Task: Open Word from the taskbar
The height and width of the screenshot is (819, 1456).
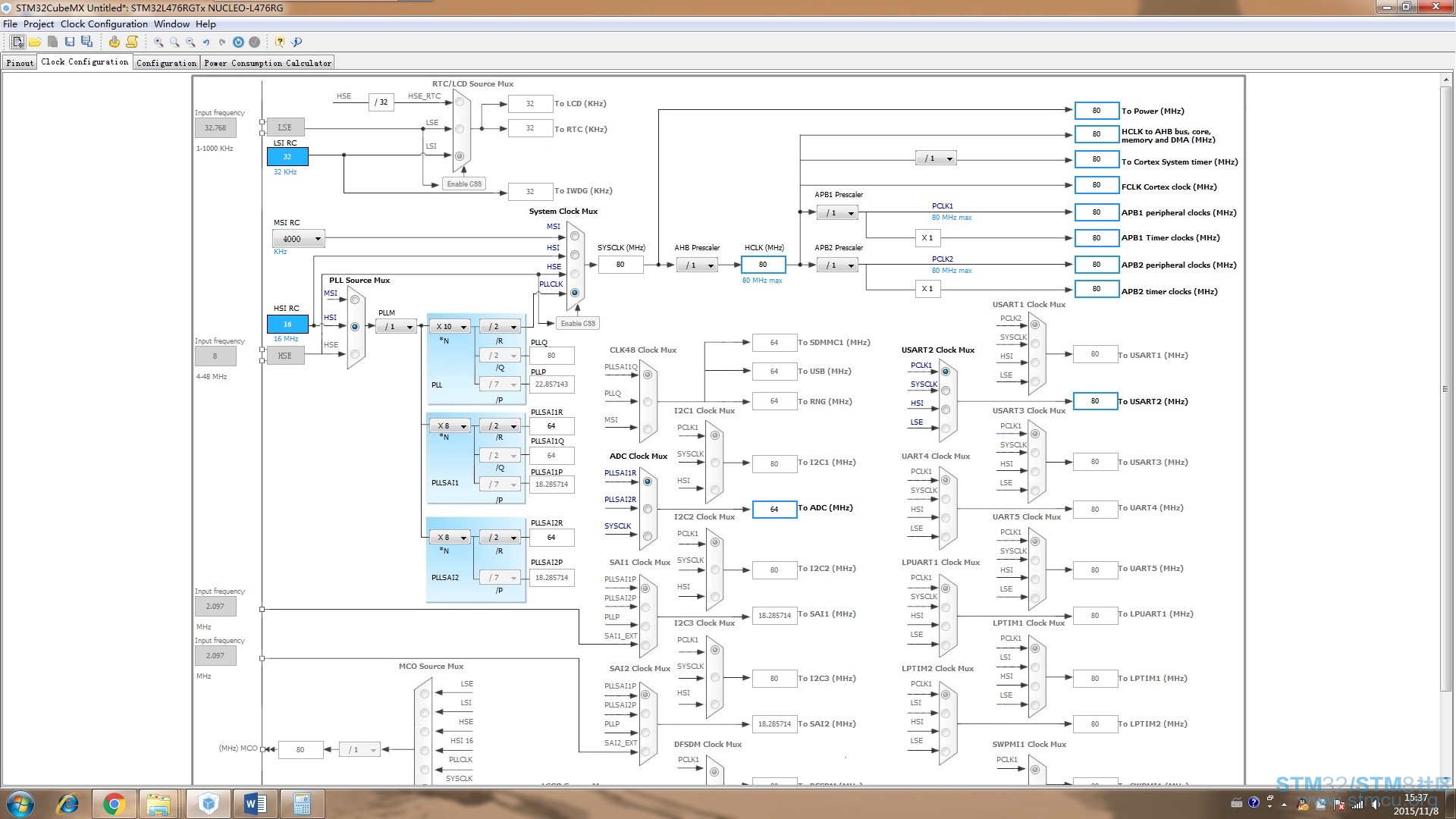Action: (x=255, y=804)
